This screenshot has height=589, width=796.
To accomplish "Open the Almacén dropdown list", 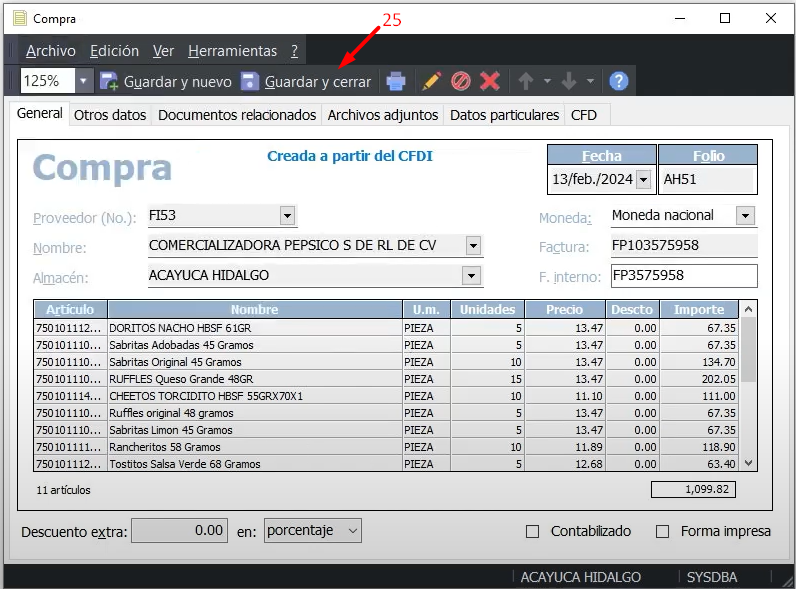I will pyautogui.click(x=472, y=275).
